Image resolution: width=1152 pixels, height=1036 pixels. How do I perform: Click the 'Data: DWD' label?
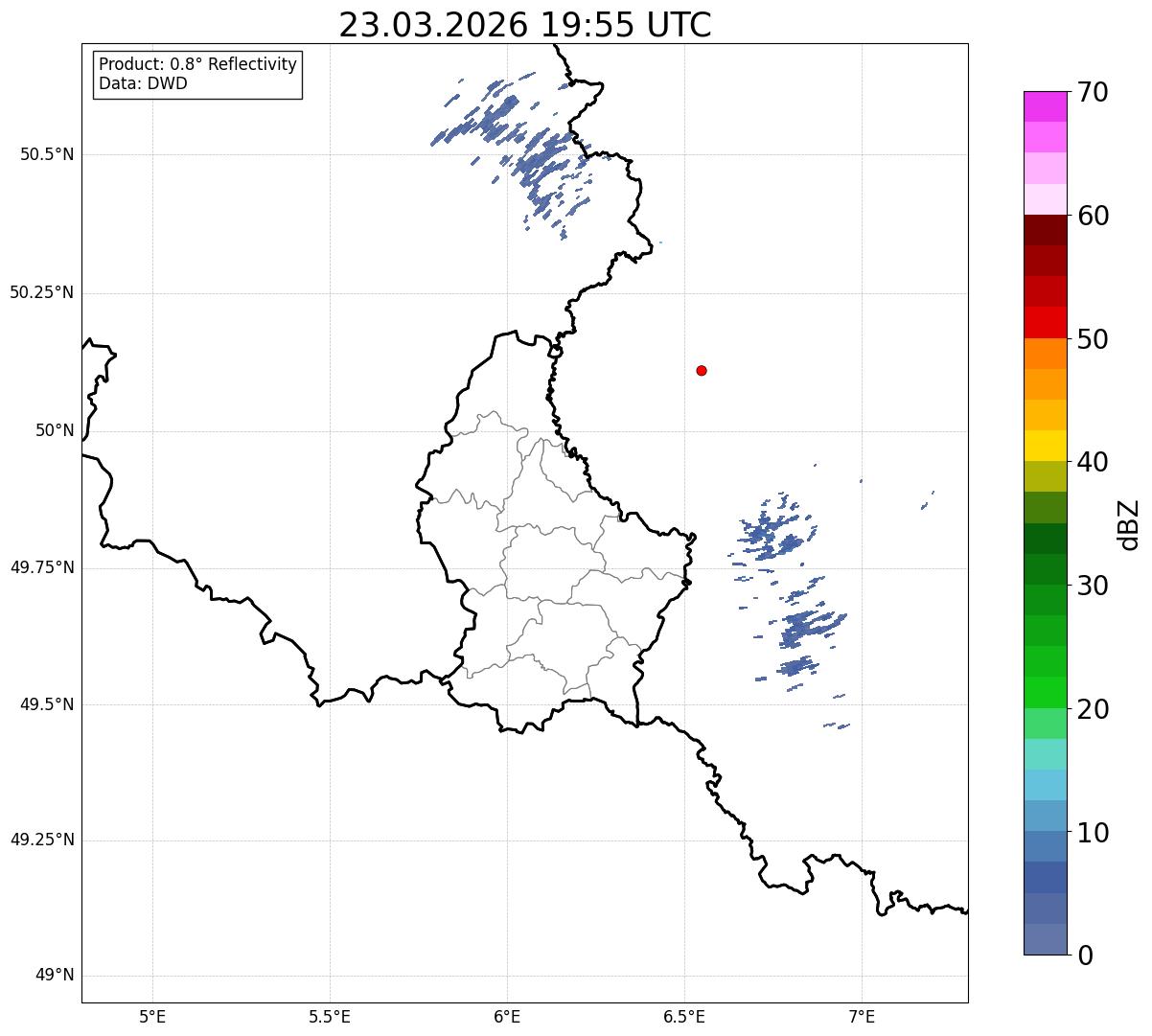pos(143,83)
